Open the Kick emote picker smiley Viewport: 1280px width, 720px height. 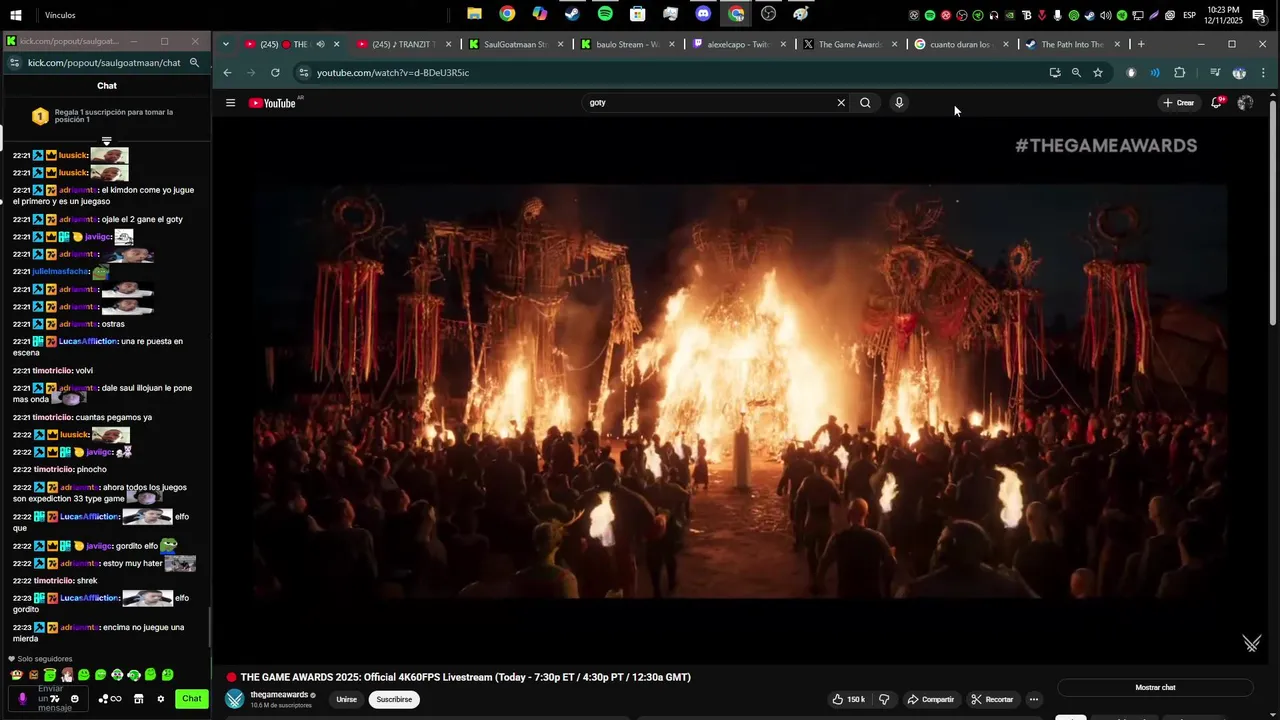(x=74, y=699)
